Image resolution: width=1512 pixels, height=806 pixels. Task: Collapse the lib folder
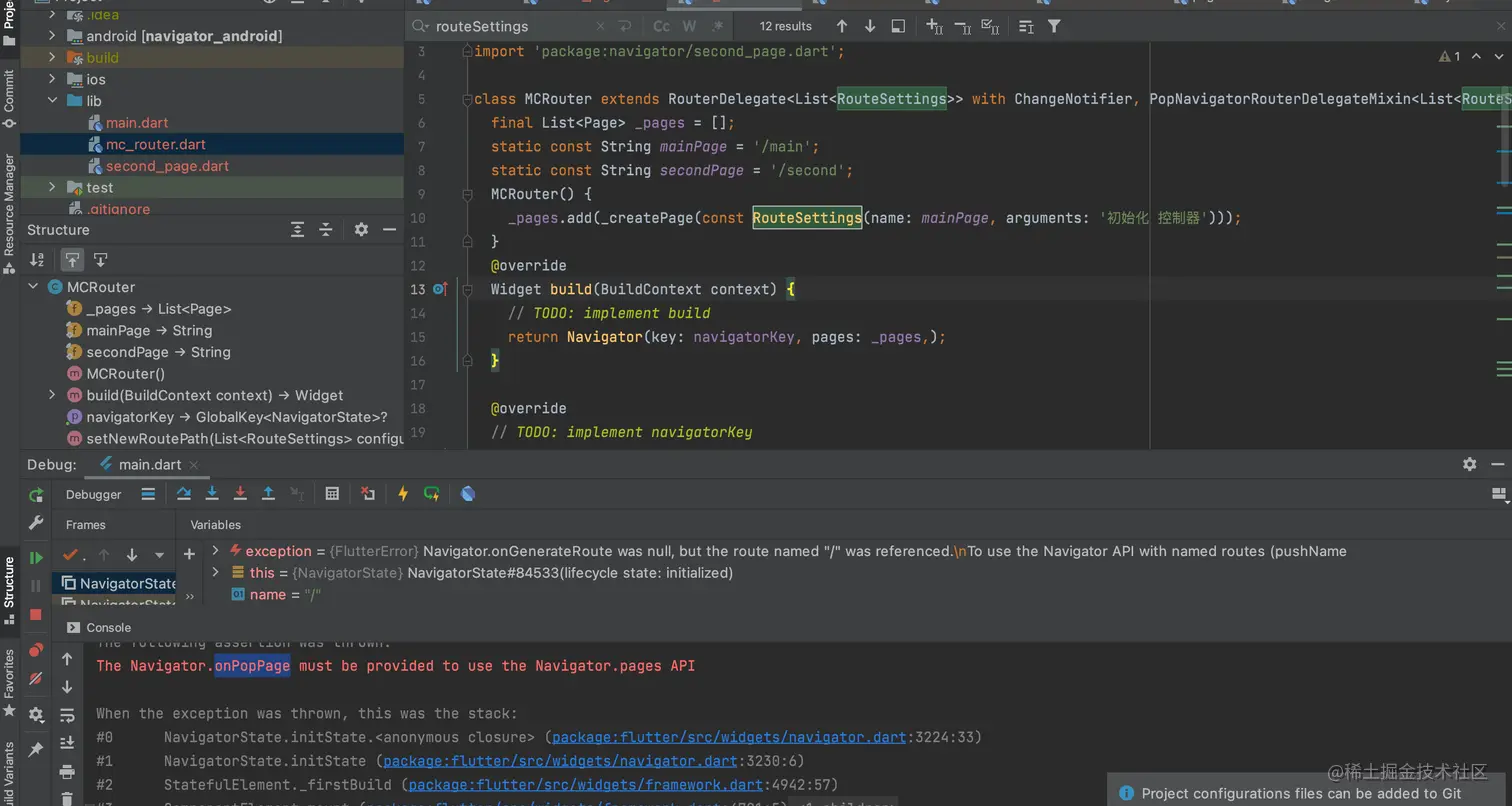(52, 101)
